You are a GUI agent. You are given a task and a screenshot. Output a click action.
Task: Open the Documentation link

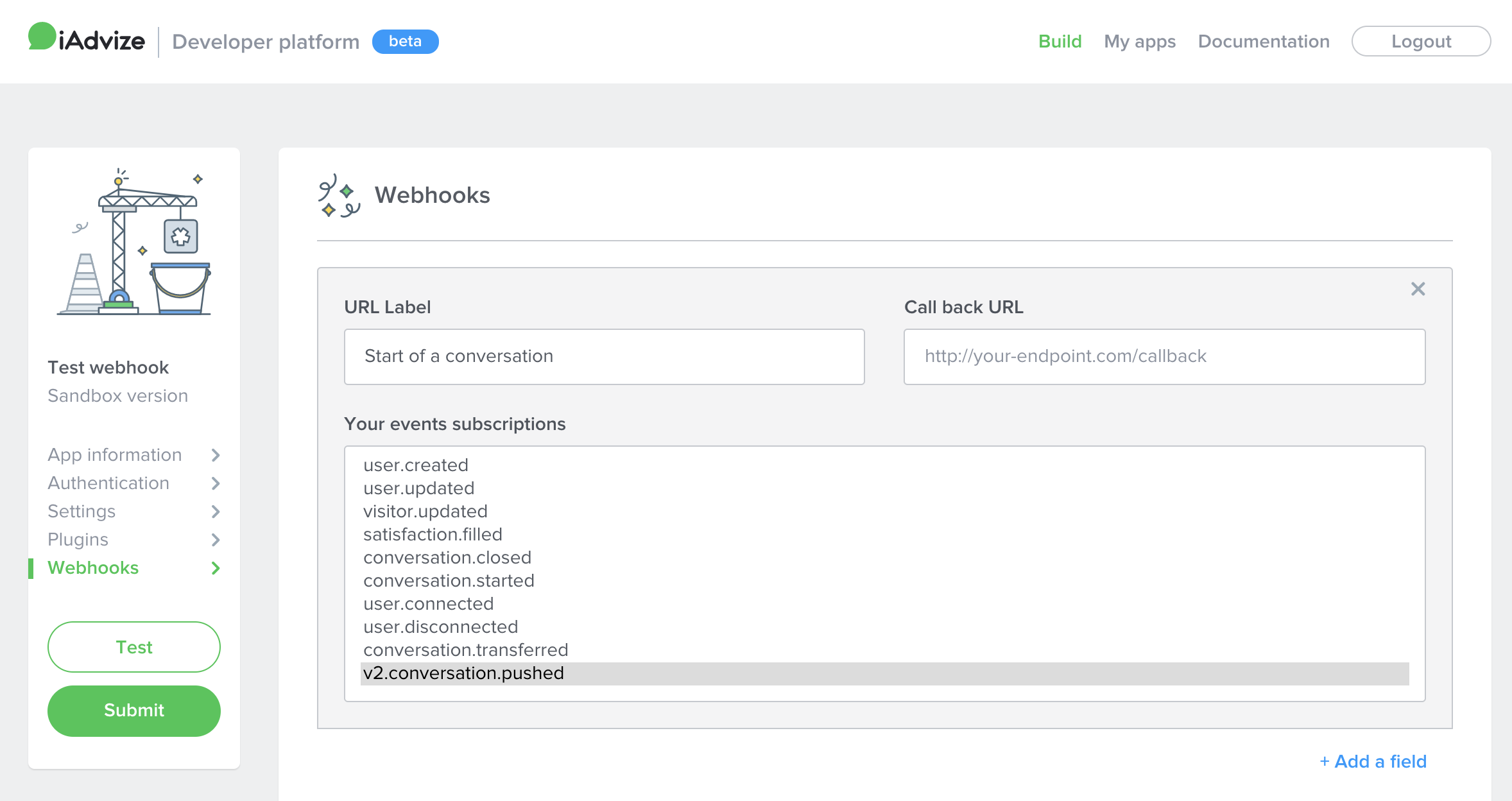point(1263,42)
